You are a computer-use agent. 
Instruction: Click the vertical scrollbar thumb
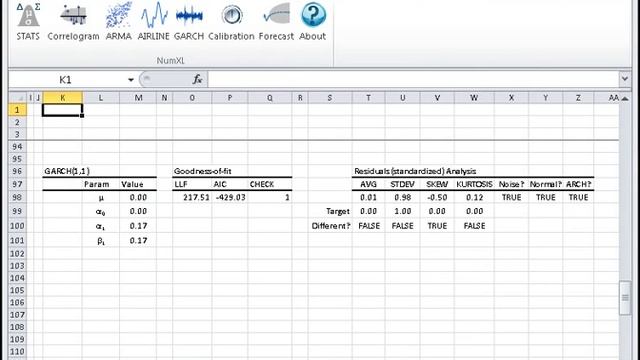point(625,298)
